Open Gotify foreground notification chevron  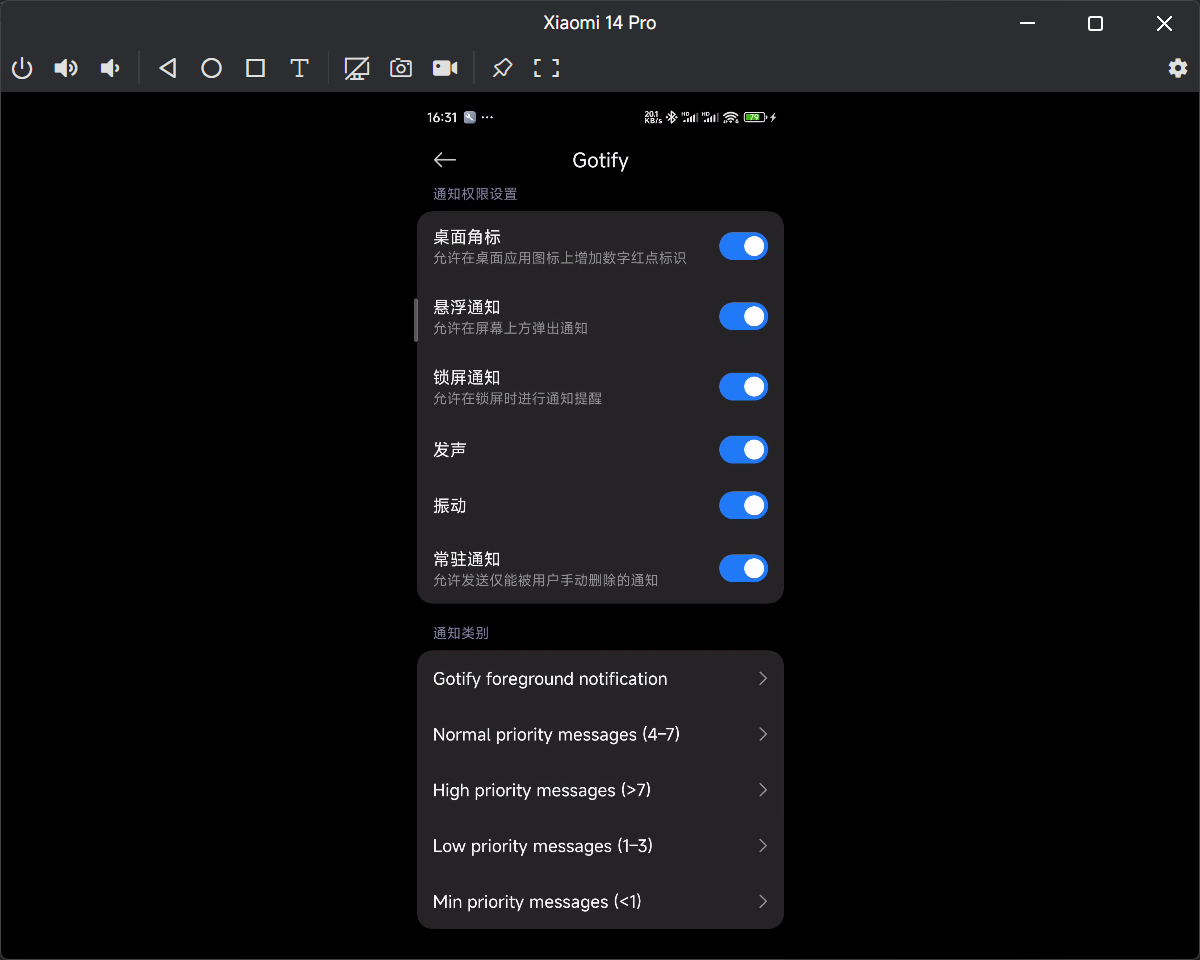tap(763, 679)
